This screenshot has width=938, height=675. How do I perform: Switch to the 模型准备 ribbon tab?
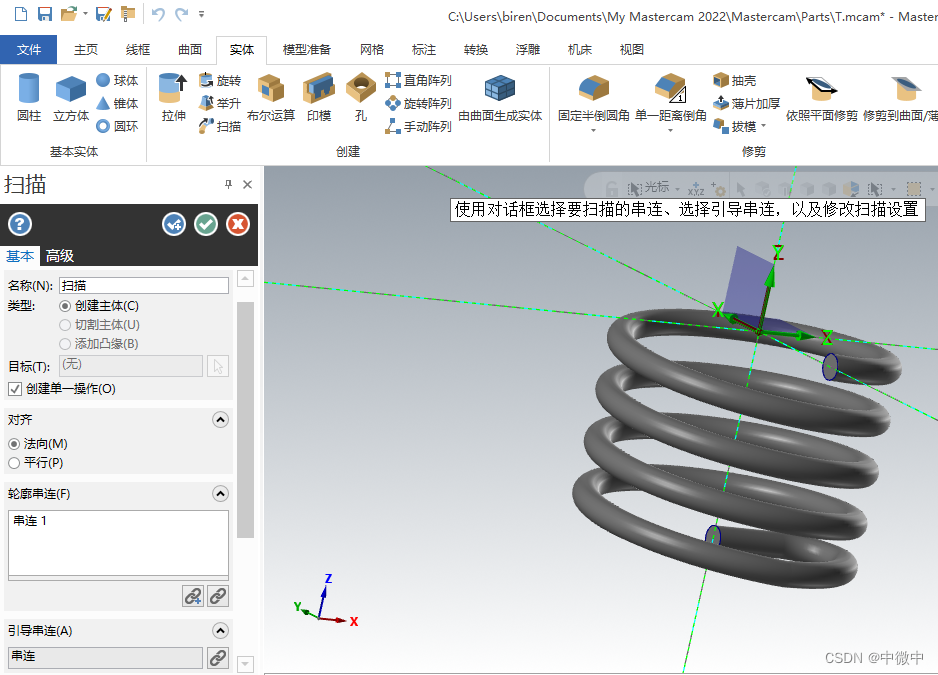tap(306, 50)
